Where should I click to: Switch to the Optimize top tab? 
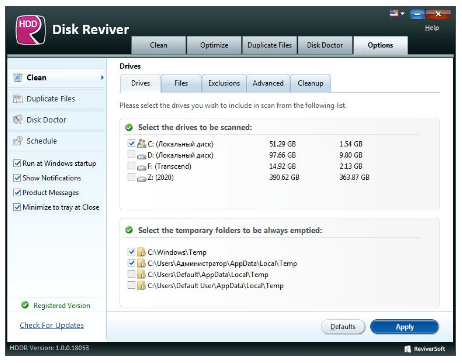[x=214, y=45]
